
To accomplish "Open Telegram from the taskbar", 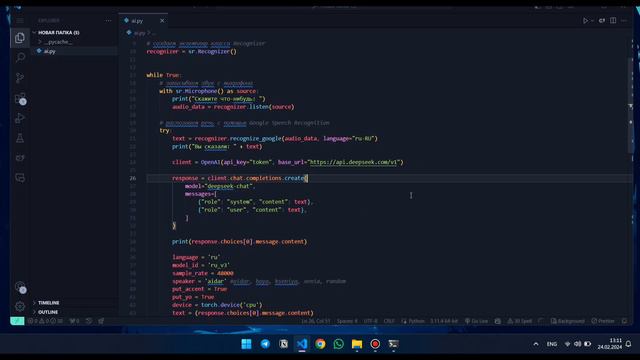I will (265, 344).
